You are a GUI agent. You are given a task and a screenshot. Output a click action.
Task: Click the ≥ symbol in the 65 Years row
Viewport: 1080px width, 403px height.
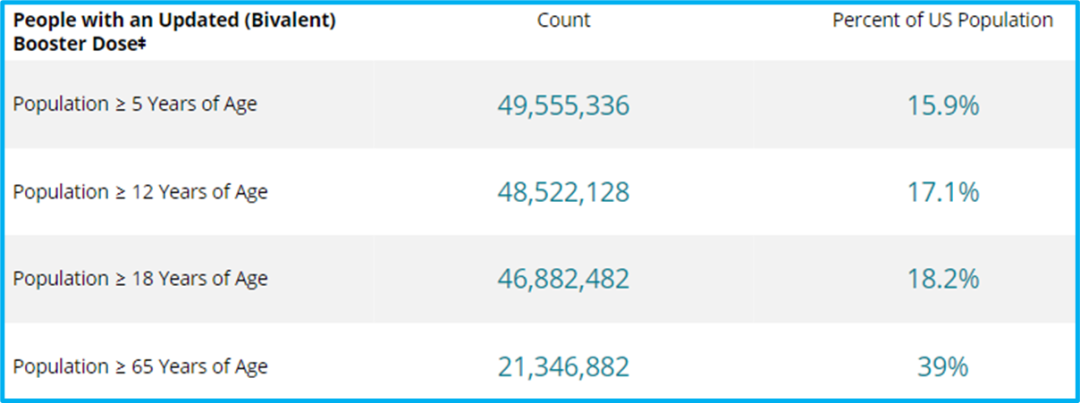tap(119, 368)
